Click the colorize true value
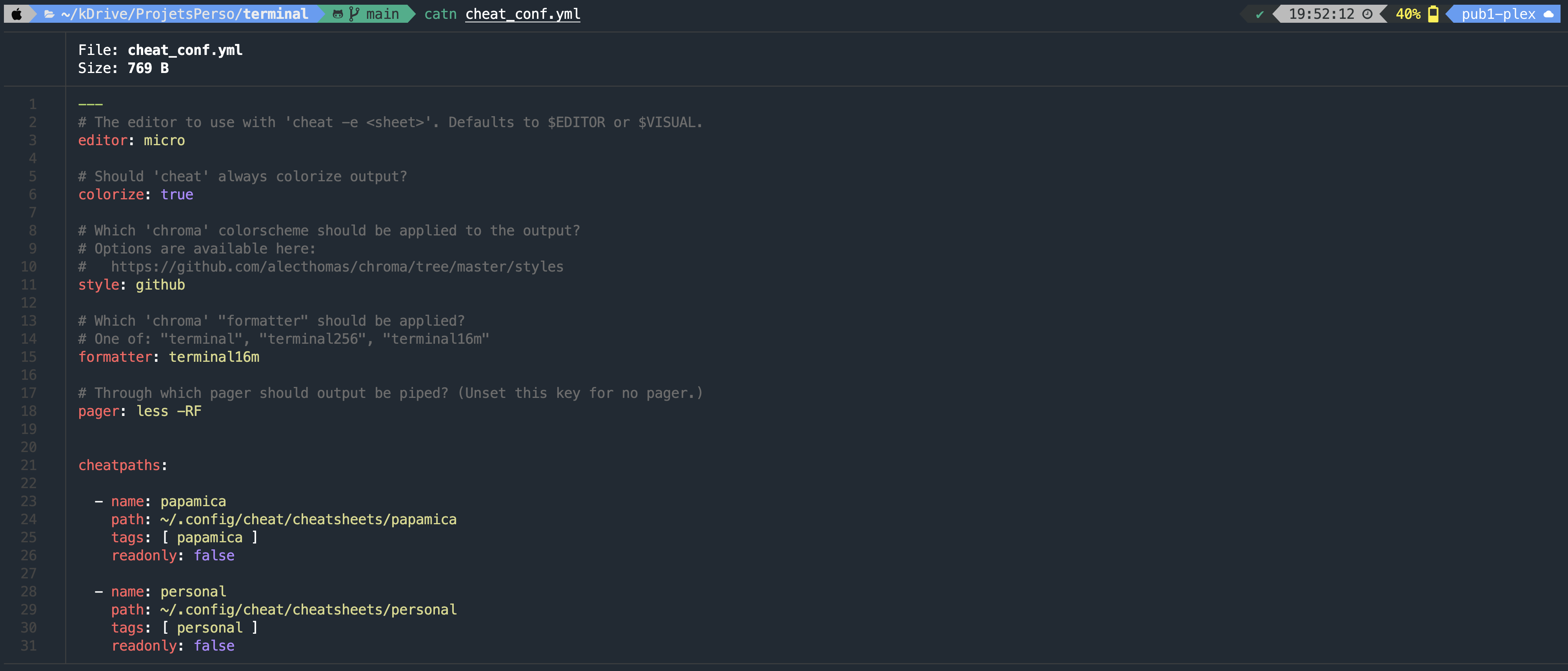Screen dimensions: 1568x671 click(x=177, y=195)
